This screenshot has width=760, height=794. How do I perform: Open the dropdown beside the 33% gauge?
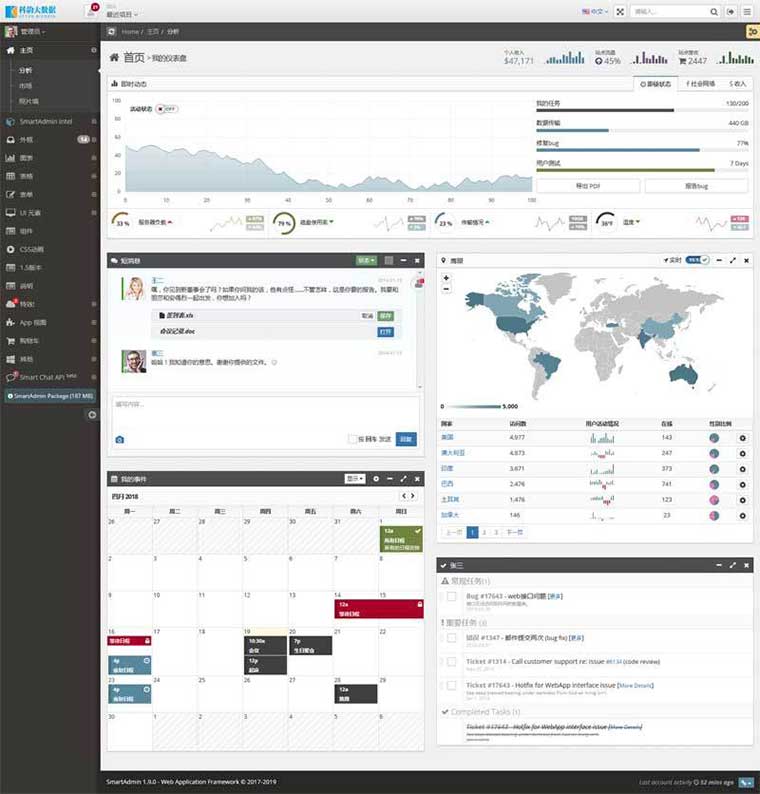(x=155, y=222)
